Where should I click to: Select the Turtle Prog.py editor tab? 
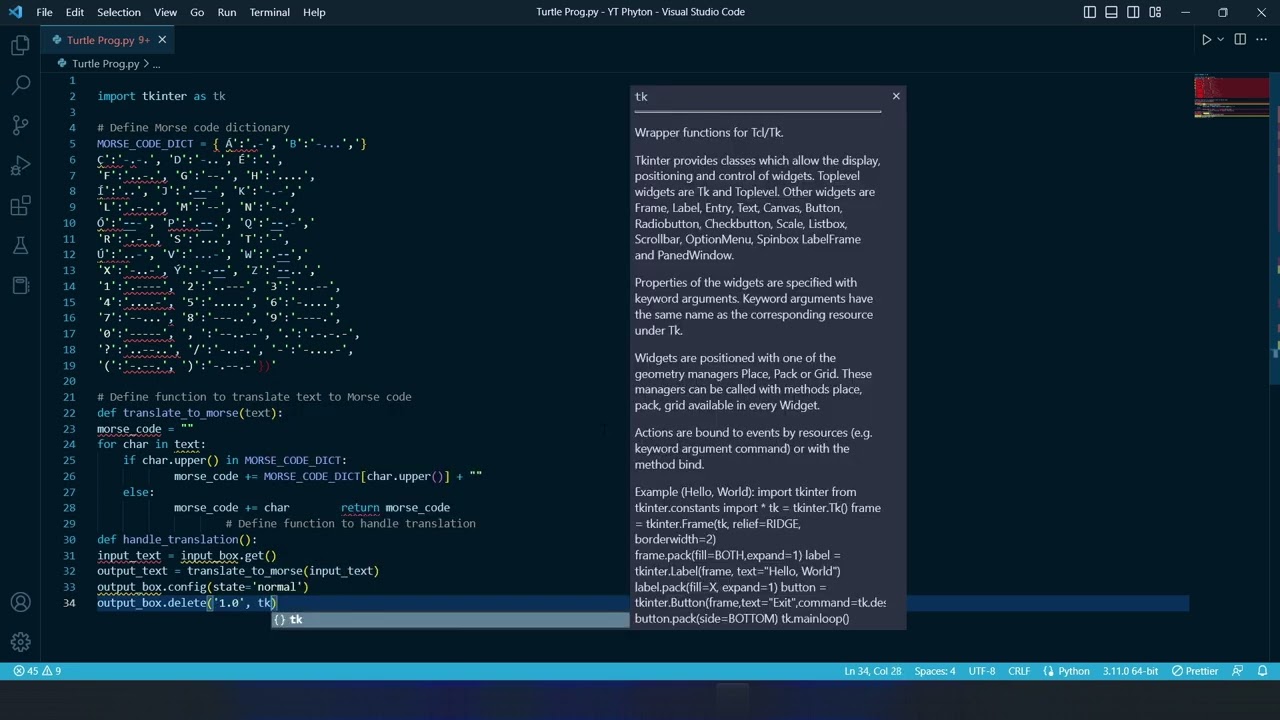108,40
